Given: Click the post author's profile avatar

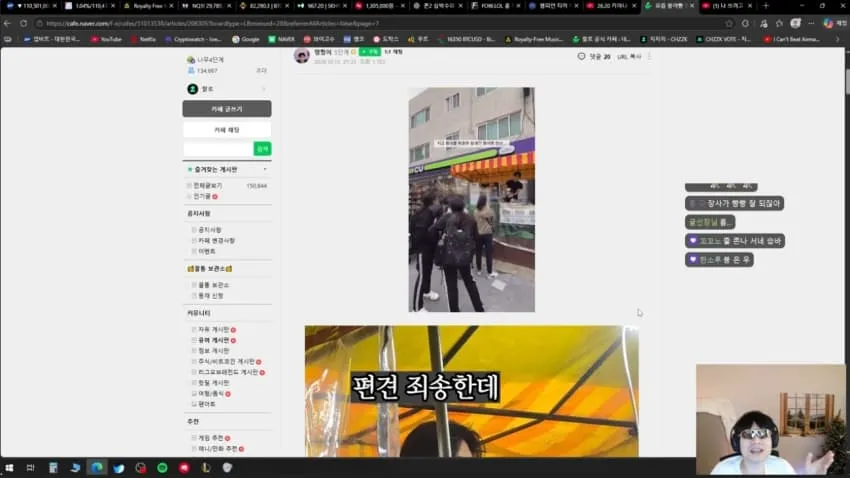Looking at the screenshot, I should 302,55.
